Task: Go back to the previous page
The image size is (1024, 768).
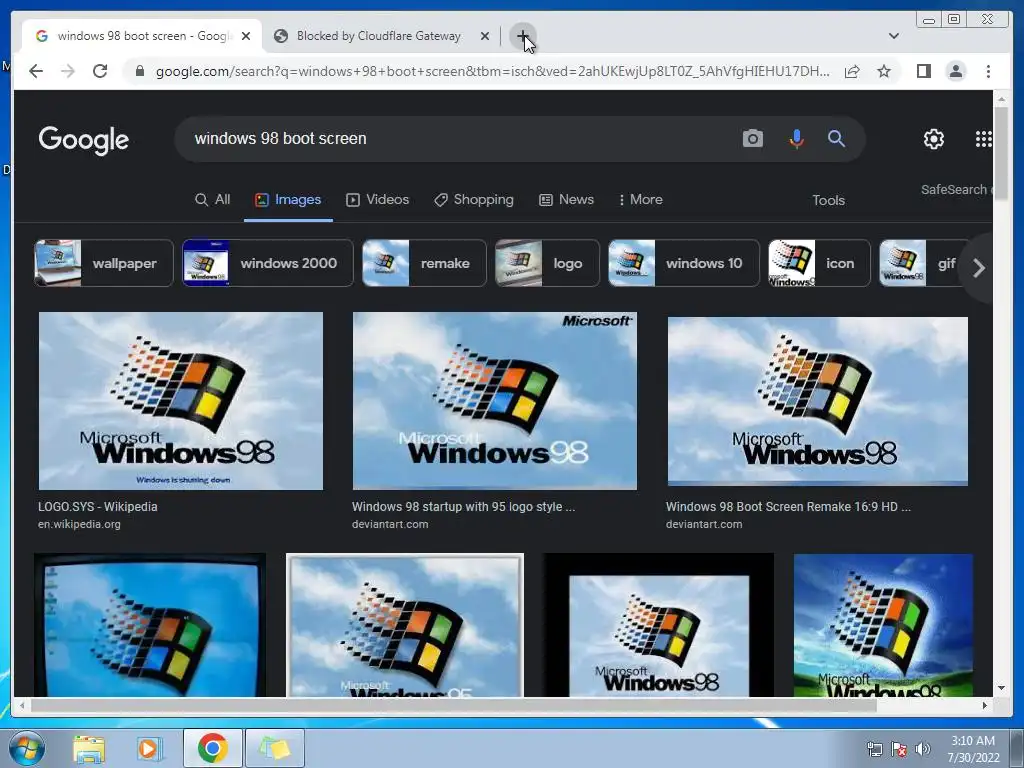Action: click(x=36, y=71)
